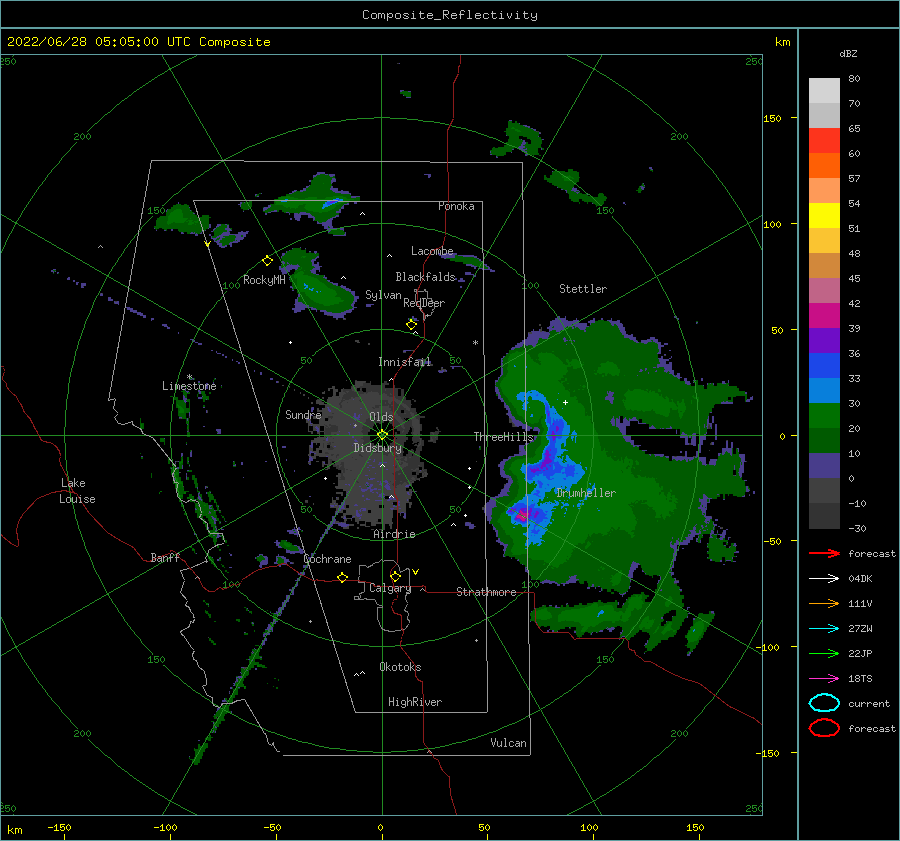Click the Ponoka label
The image size is (900, 841).
pos(456,206)
